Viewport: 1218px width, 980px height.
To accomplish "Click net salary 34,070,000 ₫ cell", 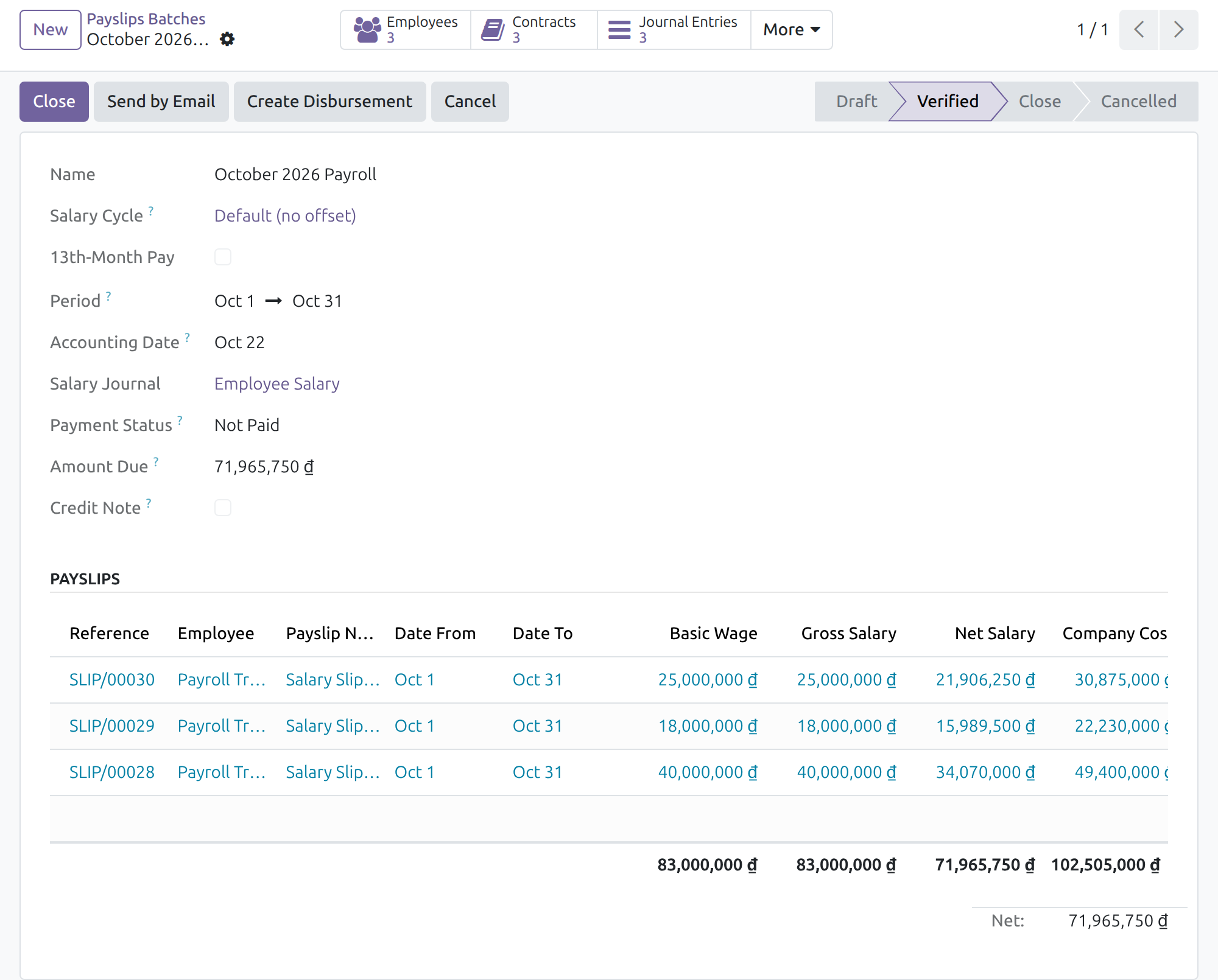I will [x=985, y=772].
